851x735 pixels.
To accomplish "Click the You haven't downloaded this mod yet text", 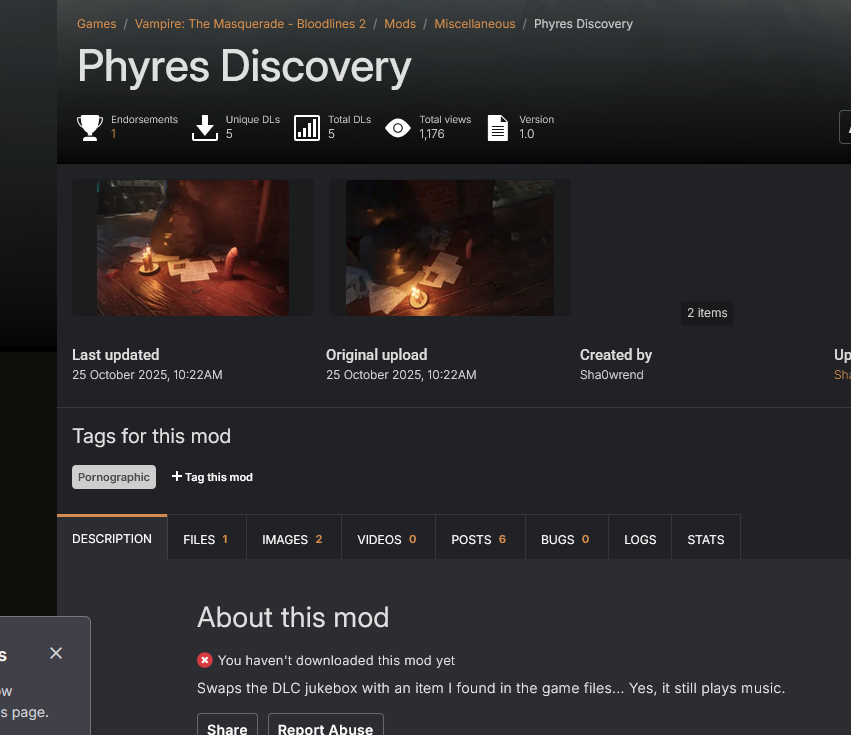I will coord(336,660).
